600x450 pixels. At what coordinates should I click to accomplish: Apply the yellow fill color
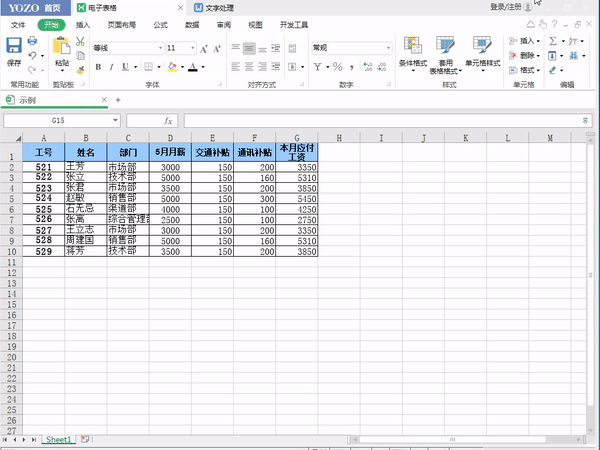[173, 67]
